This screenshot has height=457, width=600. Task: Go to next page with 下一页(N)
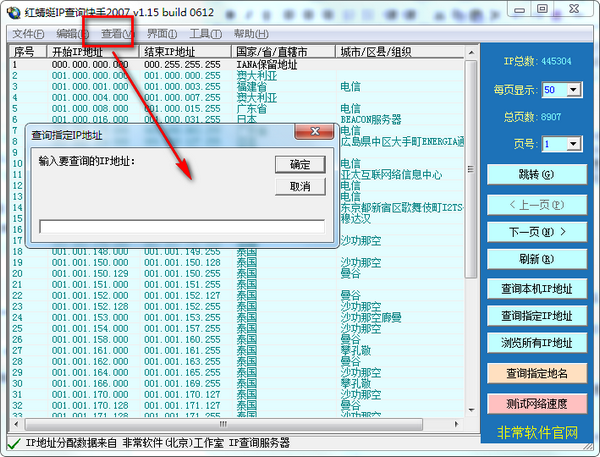coord(536,231)
